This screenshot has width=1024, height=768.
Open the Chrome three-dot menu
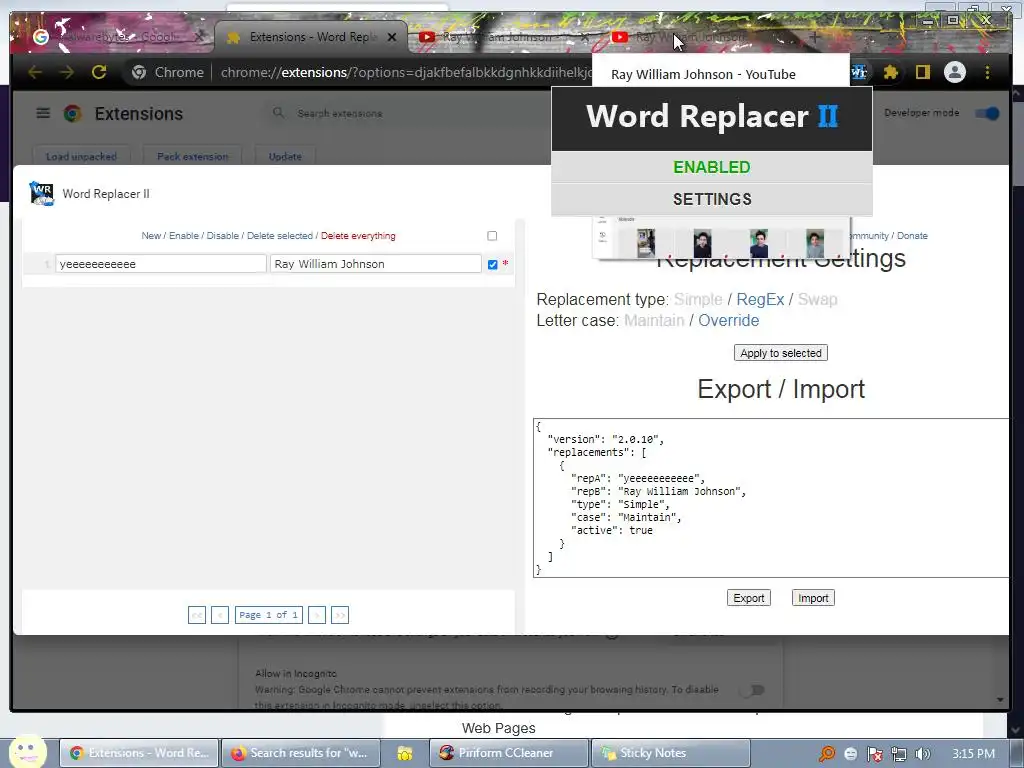click(x=987, y=72)
